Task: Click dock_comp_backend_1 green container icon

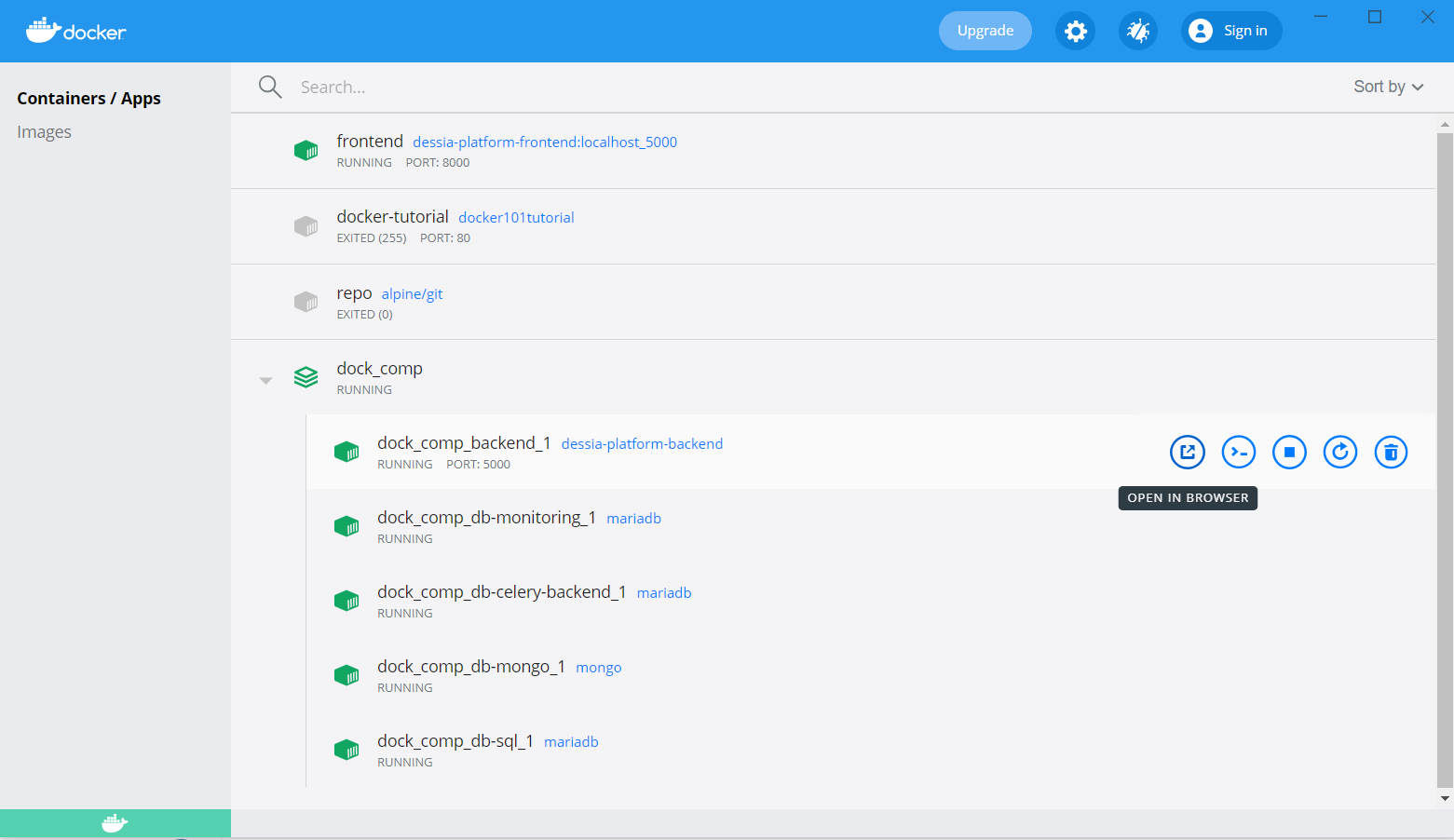Action: coord(347,452)
